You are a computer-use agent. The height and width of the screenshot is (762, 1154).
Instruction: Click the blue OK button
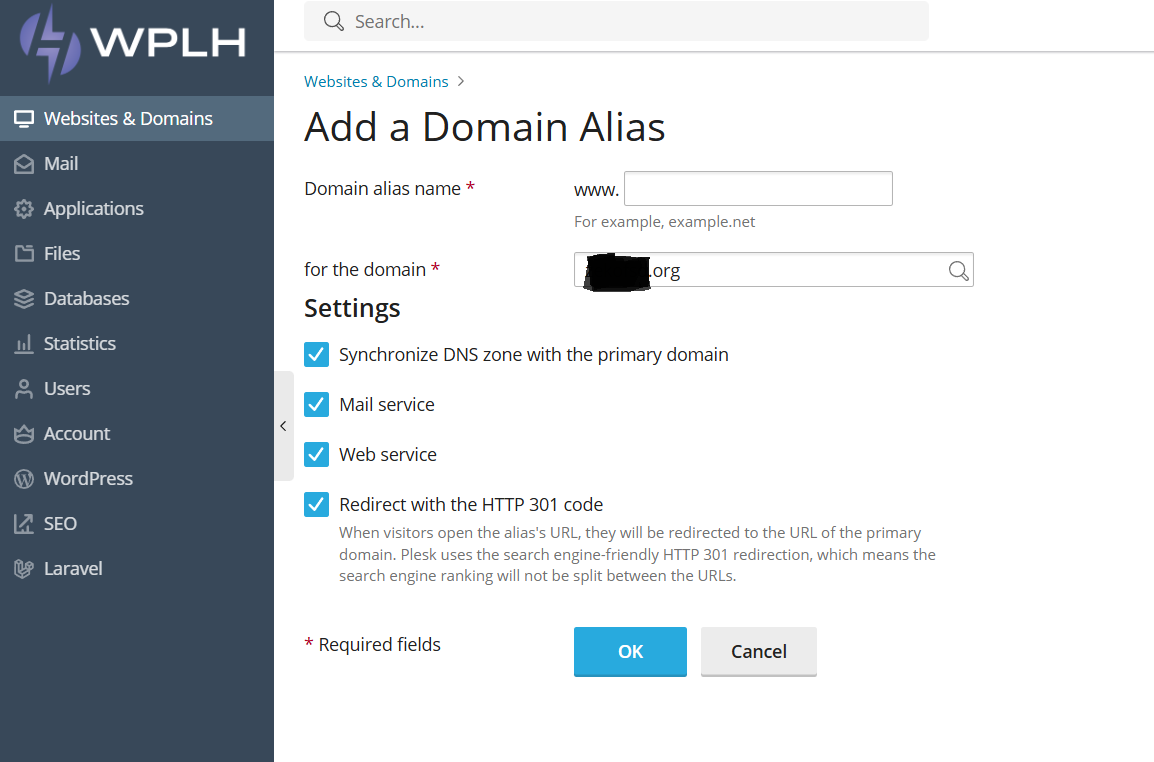[x=630, y=652]
